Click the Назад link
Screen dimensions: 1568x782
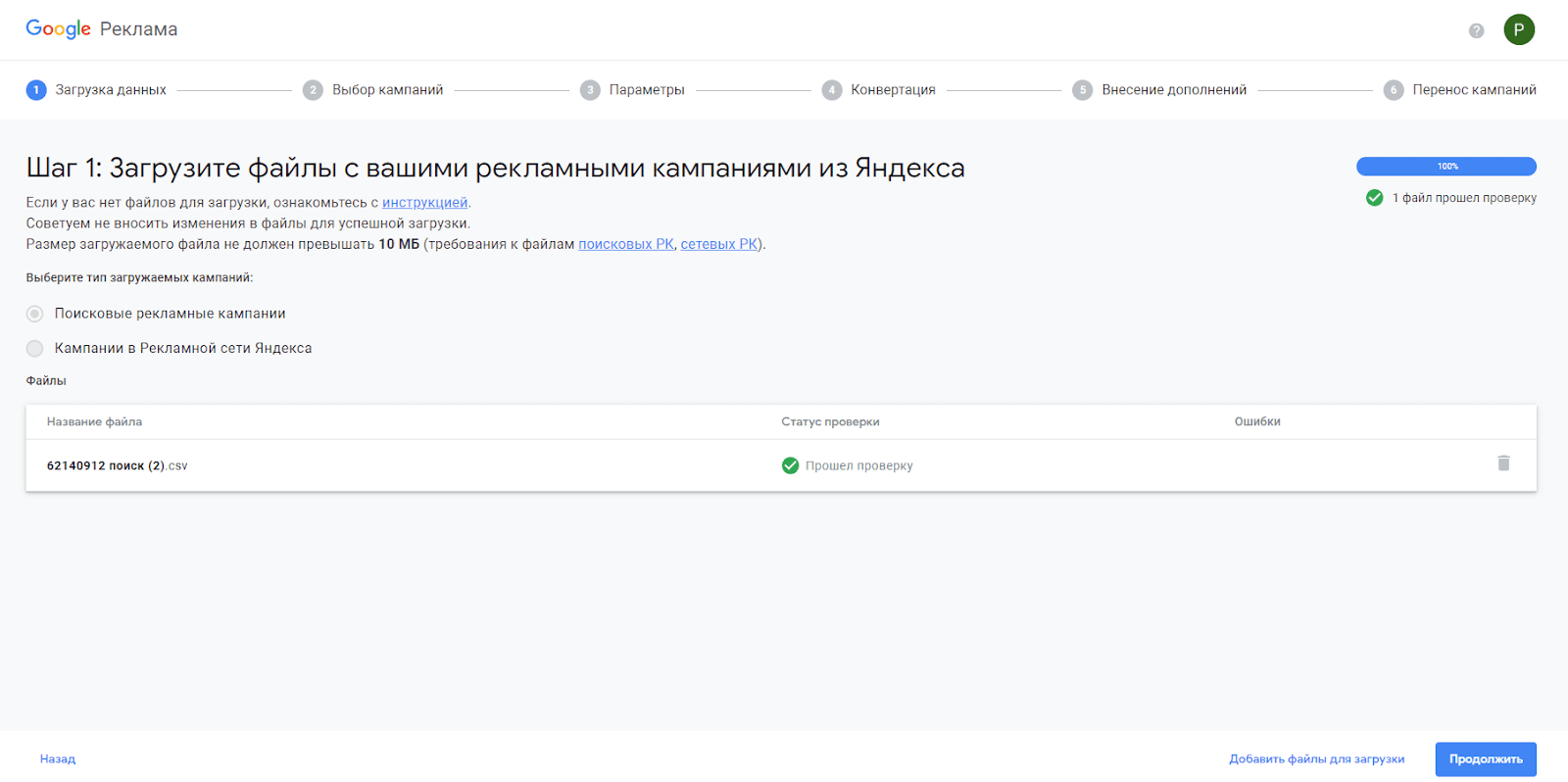58,759
